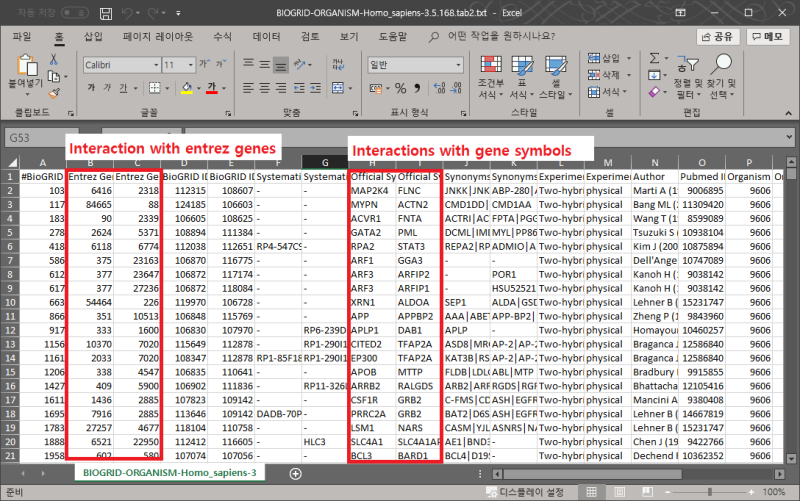The image size is (800, 501).
Task: Click the New Sheet plus button
Action: click(295, 474)
